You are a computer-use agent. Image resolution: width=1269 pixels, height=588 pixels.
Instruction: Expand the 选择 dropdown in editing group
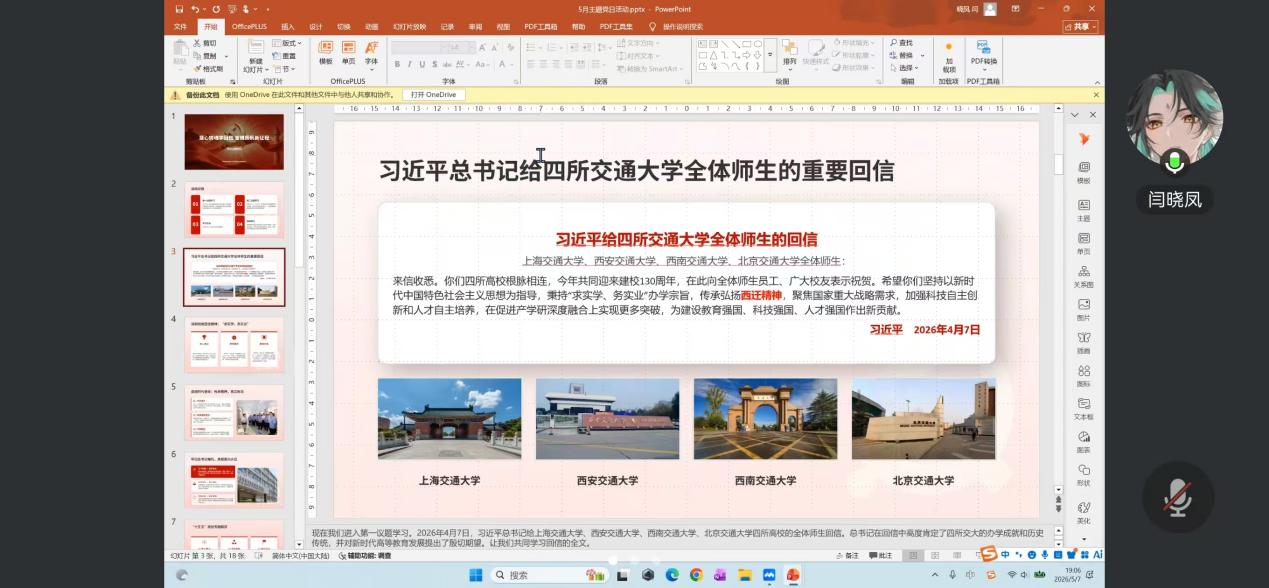pyautogui.click(x=905, y=68)
